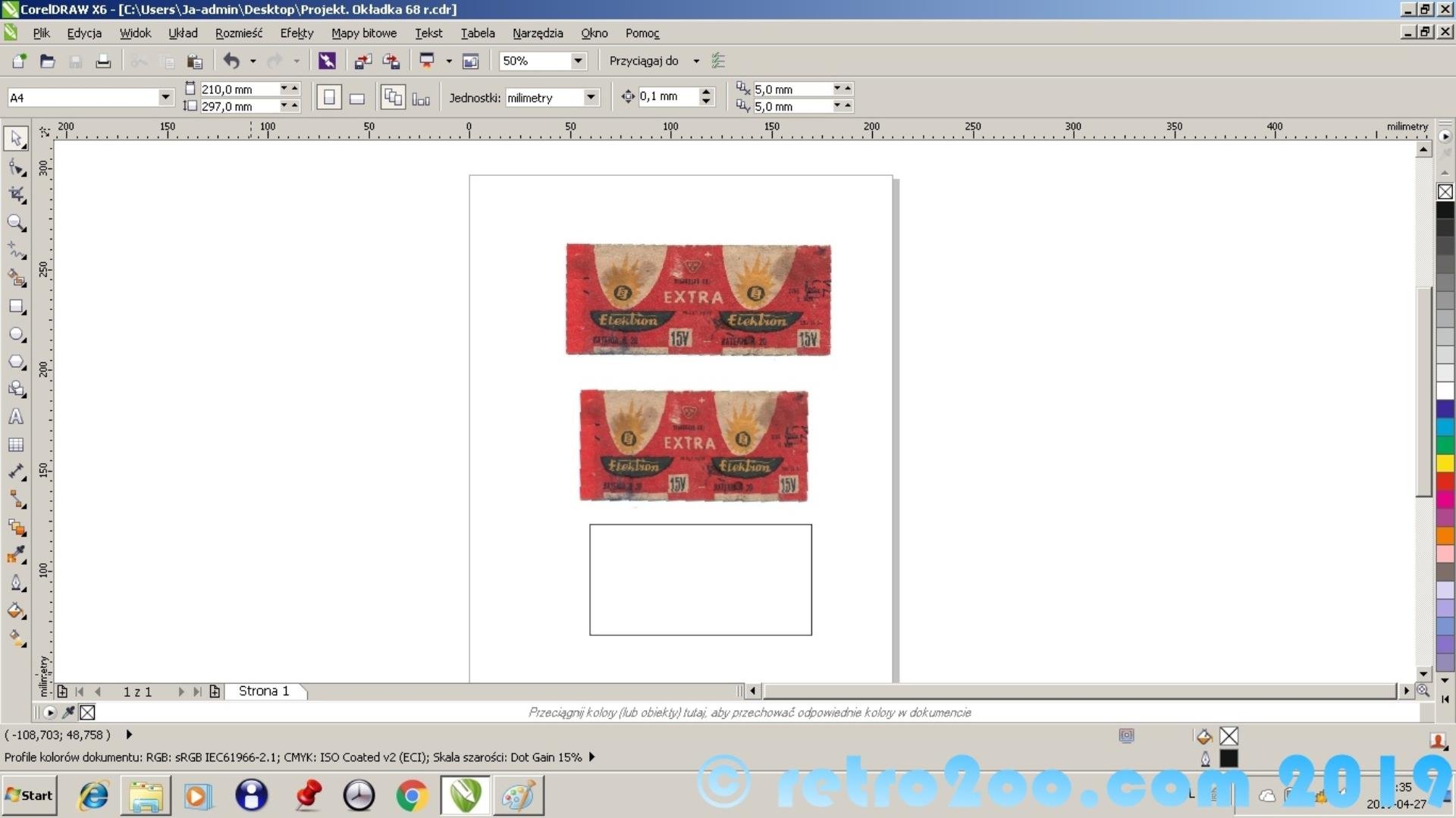Screen dimensions: 1456x818
Task: Open the Jednostki milimetry units dropdown
Action: click(x=590, y=98)
